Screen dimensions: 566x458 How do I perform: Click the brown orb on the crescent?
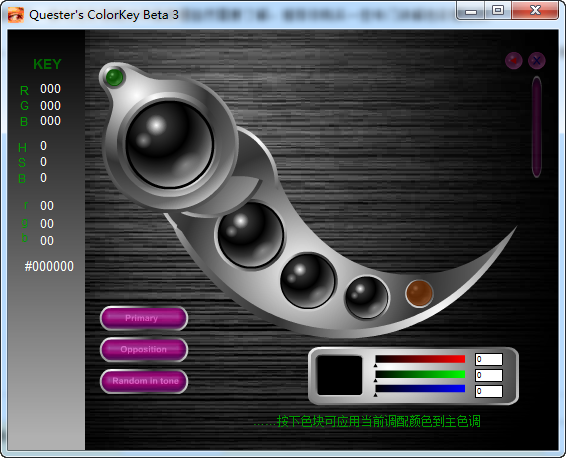[419, 293]
